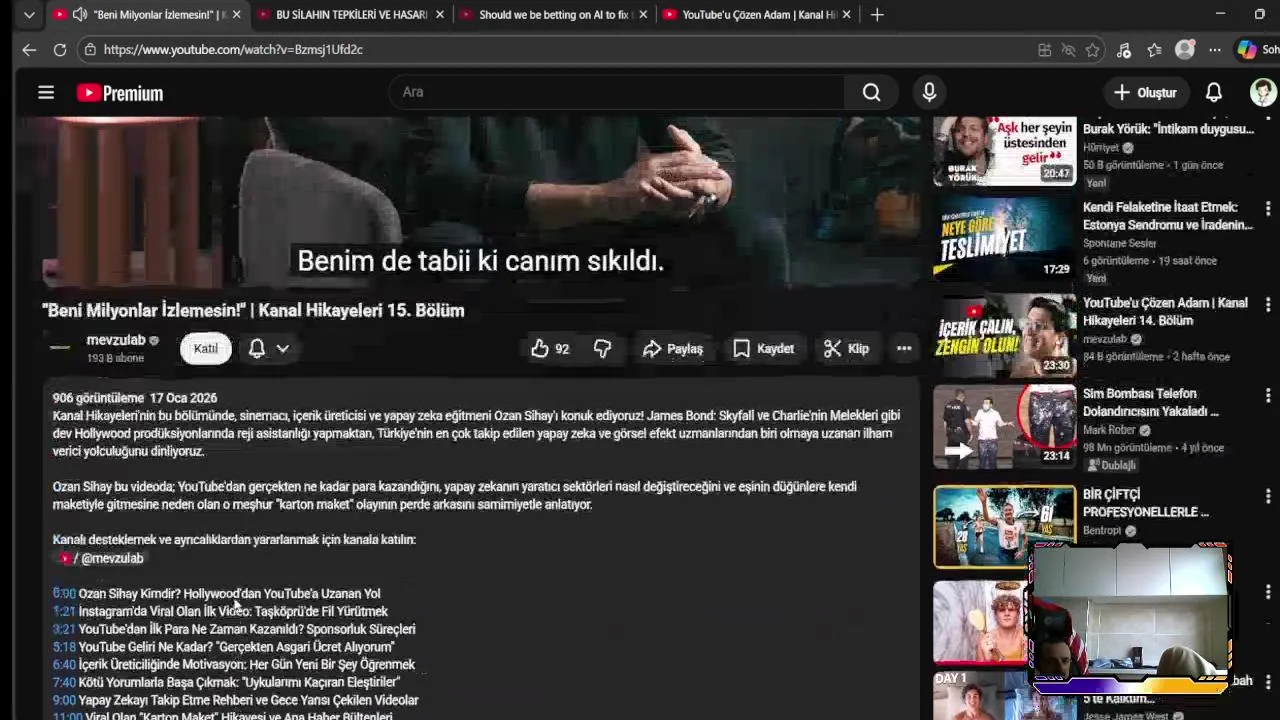Click the "Katıl" join button

click(x=205, y=348)
